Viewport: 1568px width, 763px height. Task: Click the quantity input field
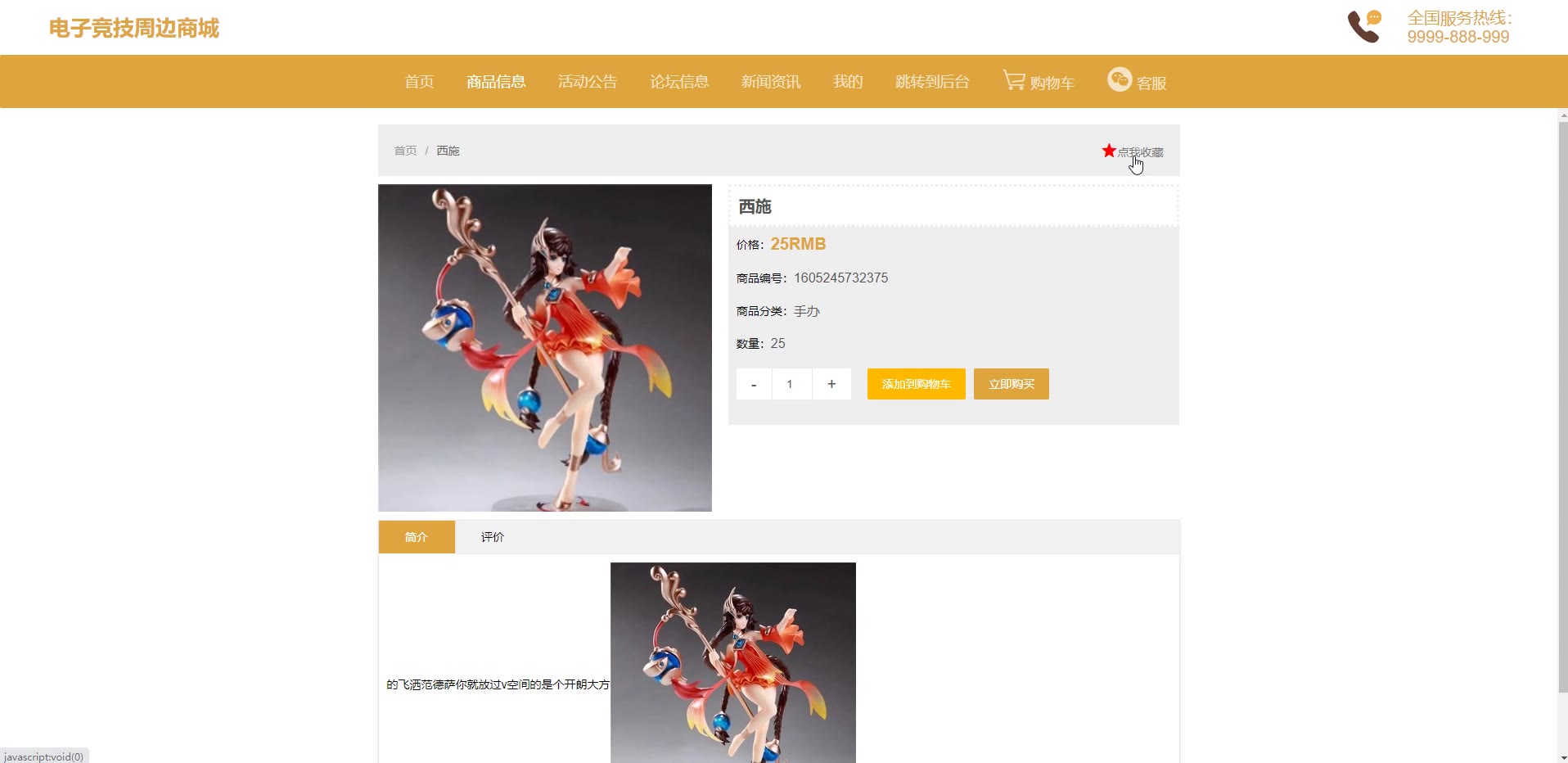click(x=791, y=384)
